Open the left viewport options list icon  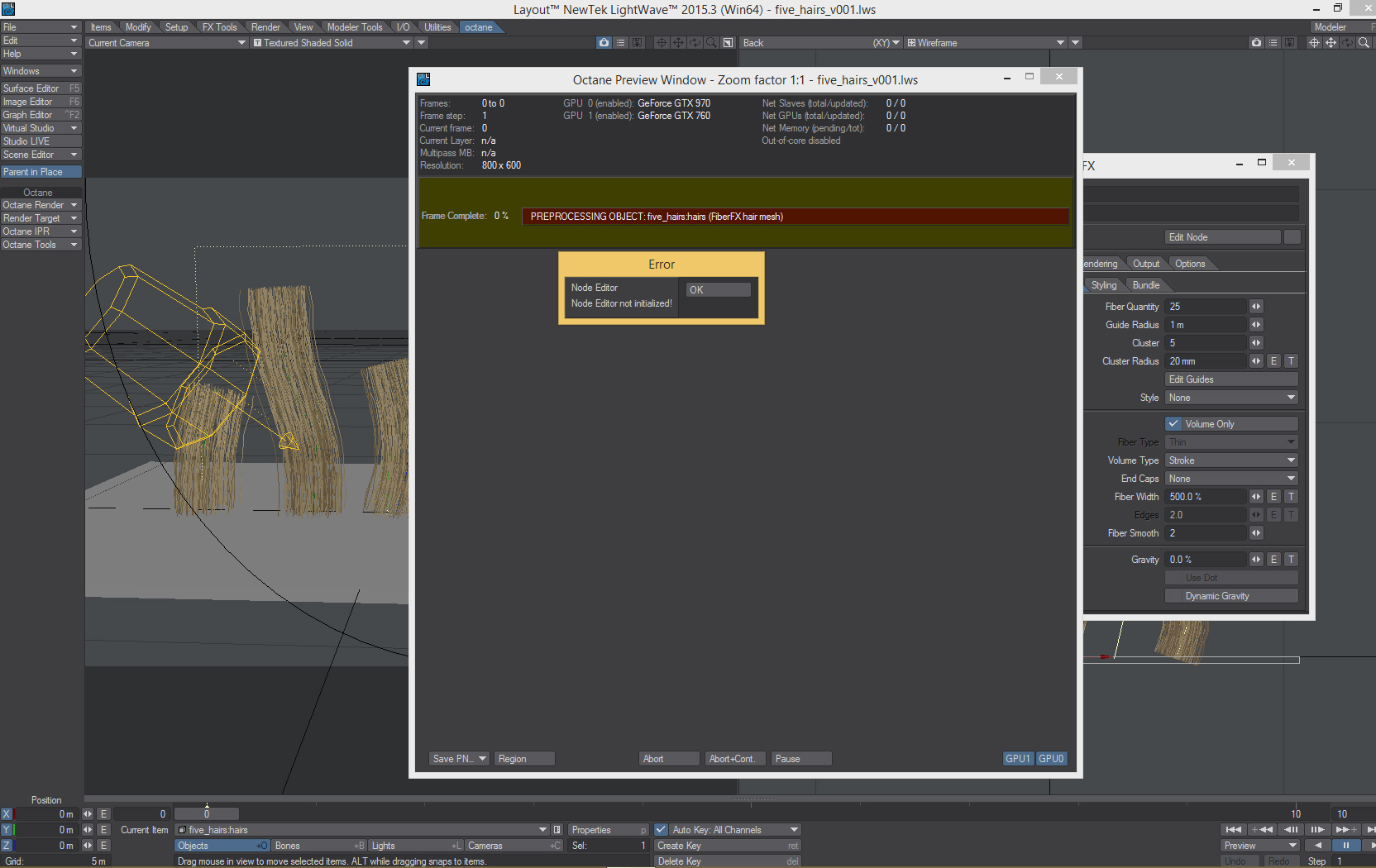620,43
